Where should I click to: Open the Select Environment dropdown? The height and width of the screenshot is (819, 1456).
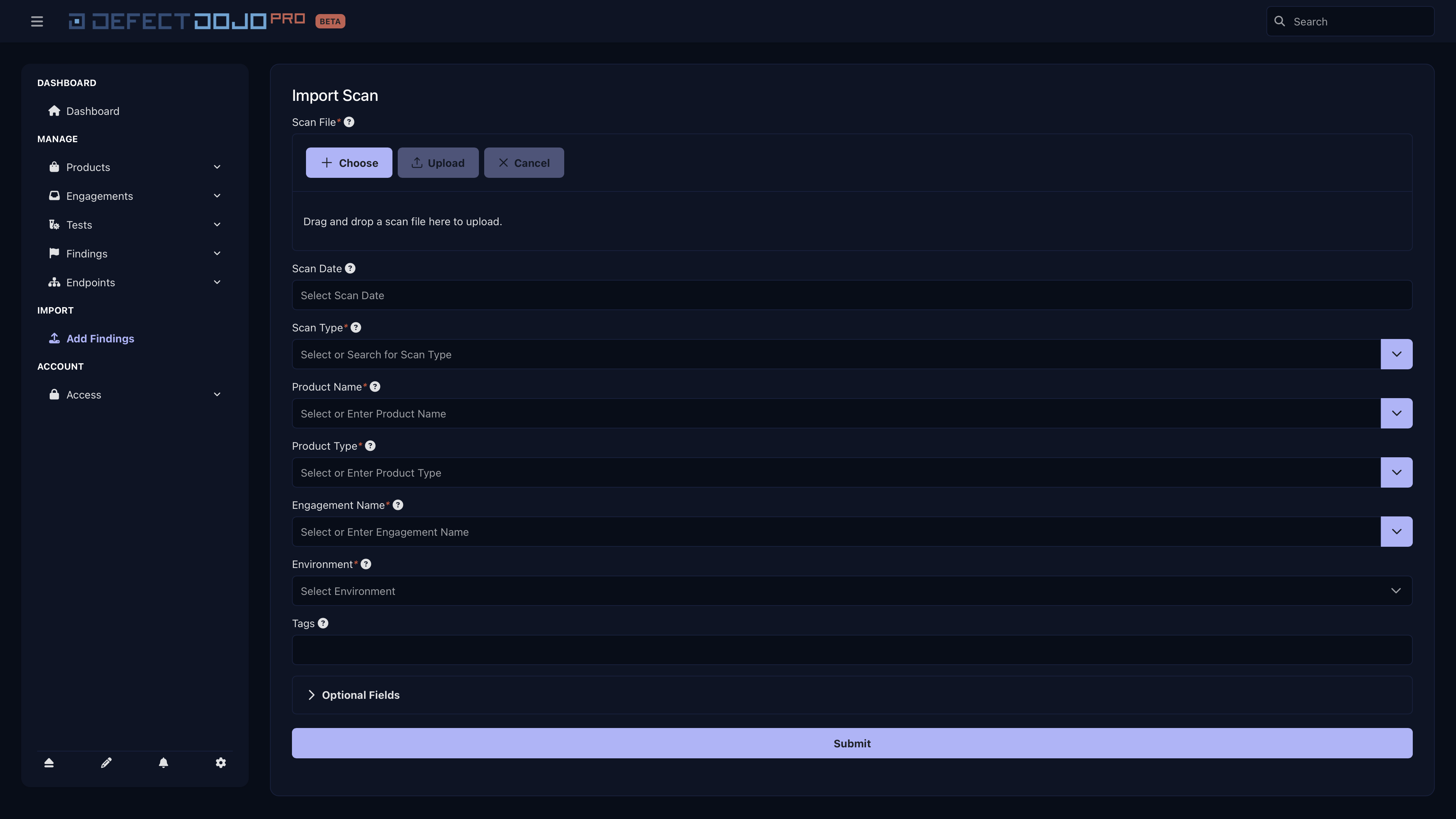tap(852, 591)
